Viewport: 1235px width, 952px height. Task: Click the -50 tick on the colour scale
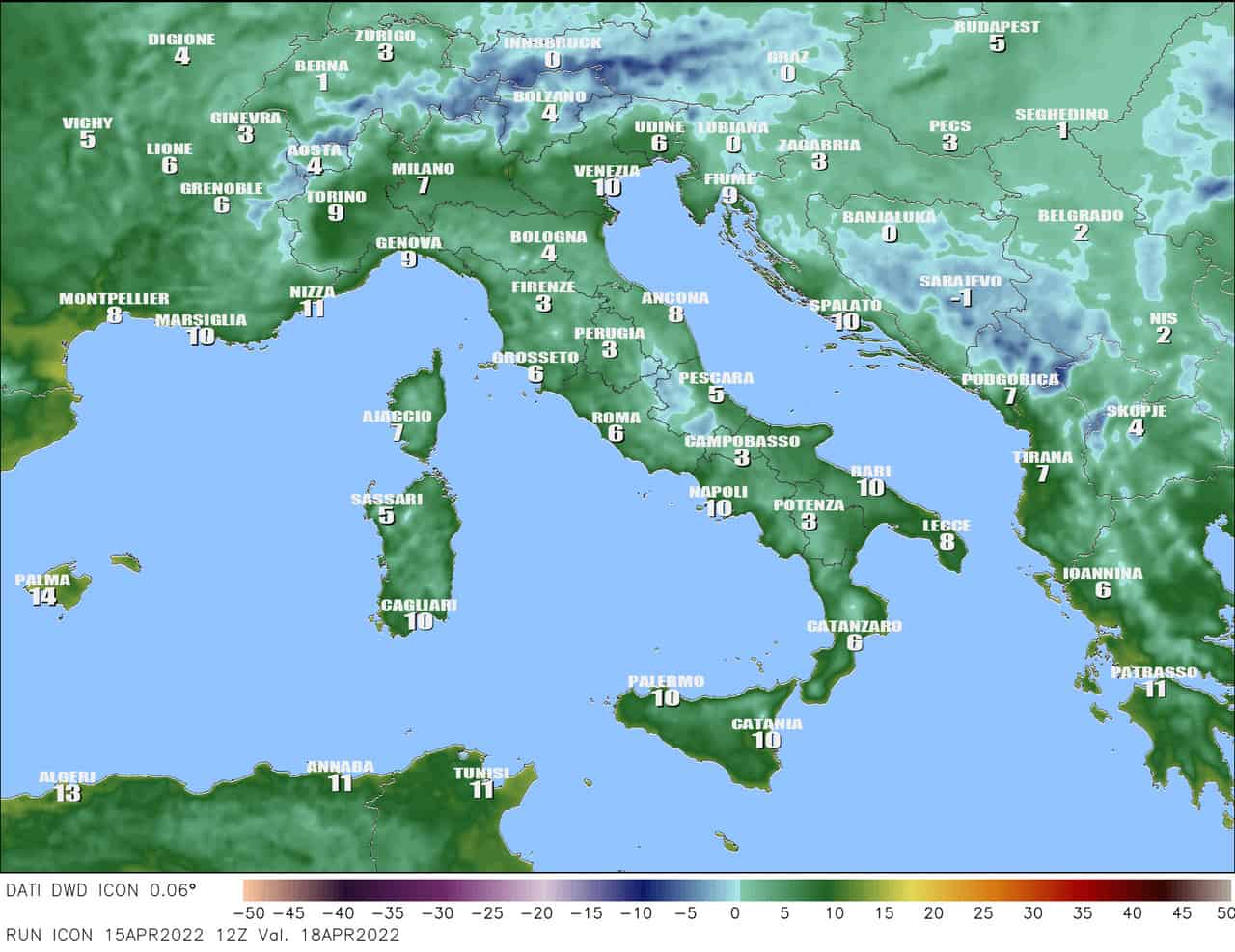coord(252,911)
